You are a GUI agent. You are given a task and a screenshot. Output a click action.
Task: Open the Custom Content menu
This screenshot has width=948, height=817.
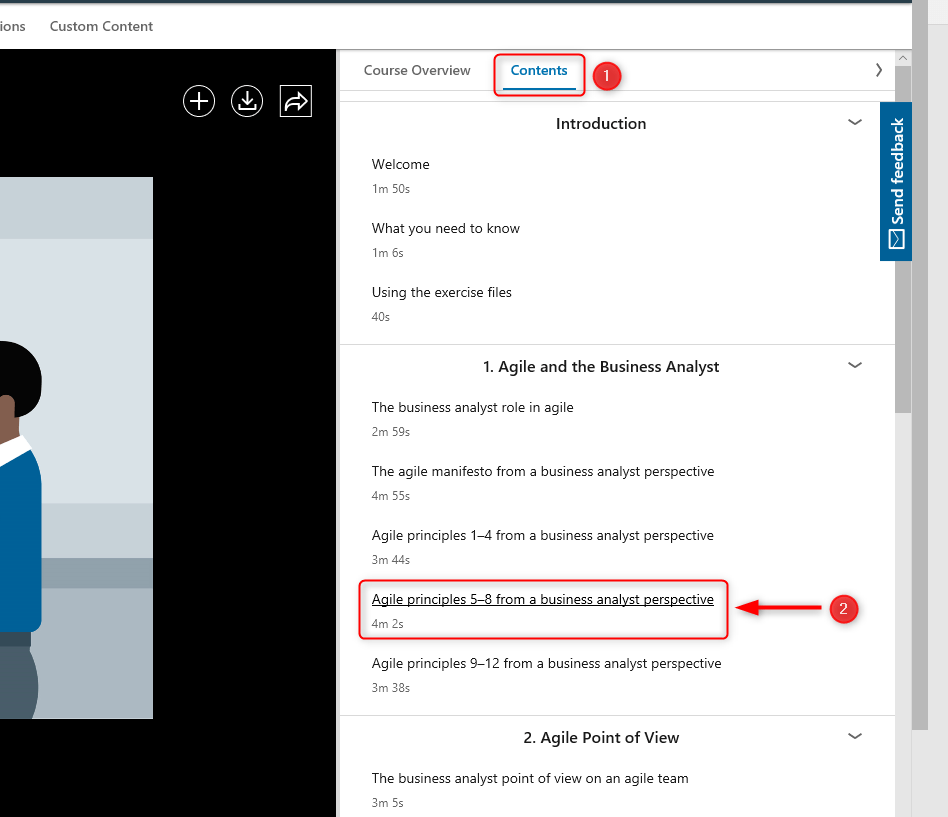pyautogui.click(x=101, y=26)
